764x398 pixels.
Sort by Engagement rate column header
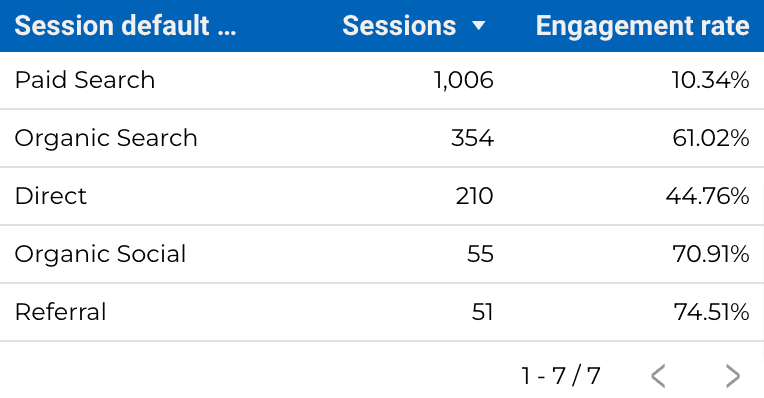[642, 26]
